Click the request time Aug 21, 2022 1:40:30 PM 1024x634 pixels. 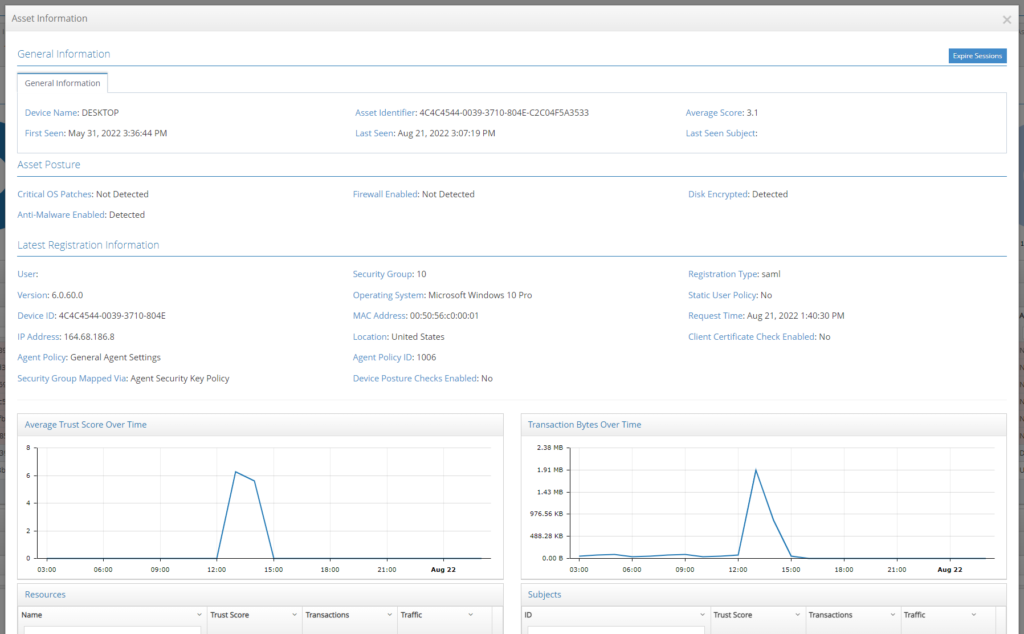point(795,316)
